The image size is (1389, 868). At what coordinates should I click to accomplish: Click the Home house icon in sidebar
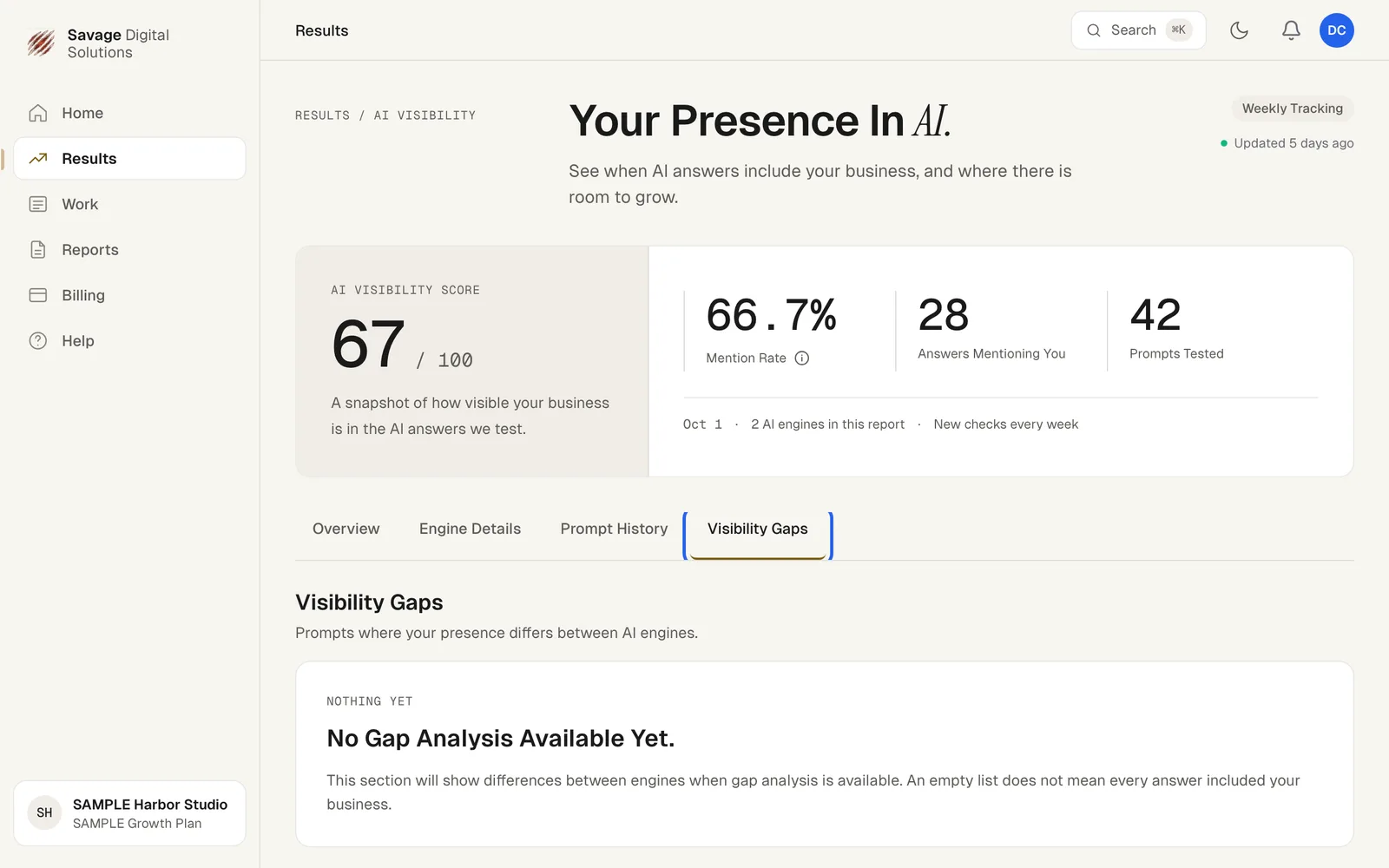coord(38,114)
